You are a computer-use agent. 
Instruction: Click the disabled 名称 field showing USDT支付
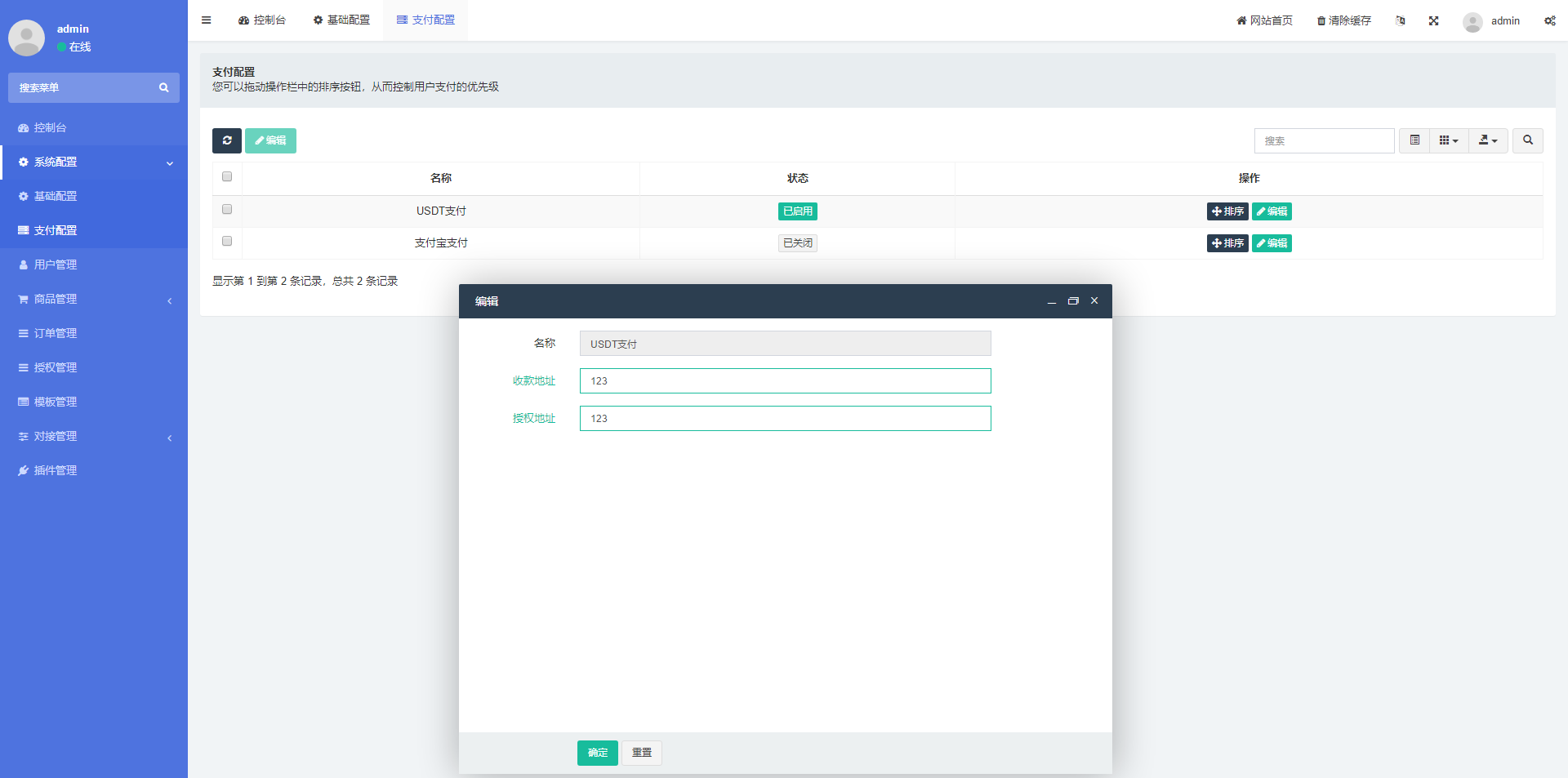[x=786, y=344]
